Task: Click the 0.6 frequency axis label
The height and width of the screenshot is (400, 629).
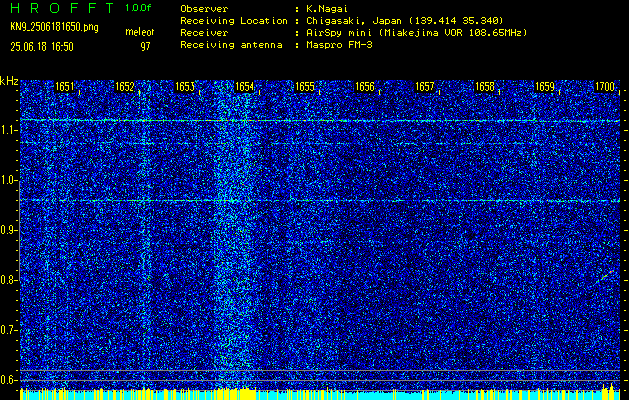Action: (8, 380)
